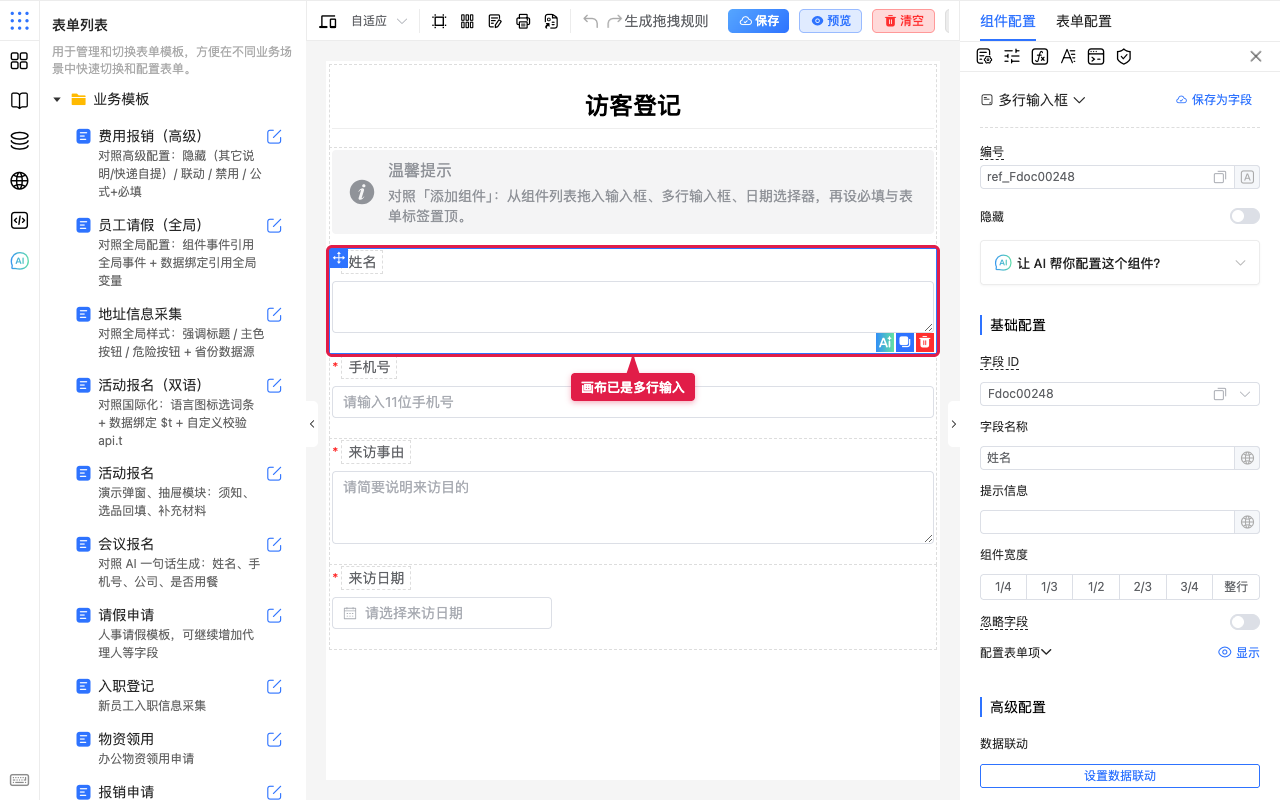
Task: Collapse the left panel with arrow handle
Action: coord(312,424)
